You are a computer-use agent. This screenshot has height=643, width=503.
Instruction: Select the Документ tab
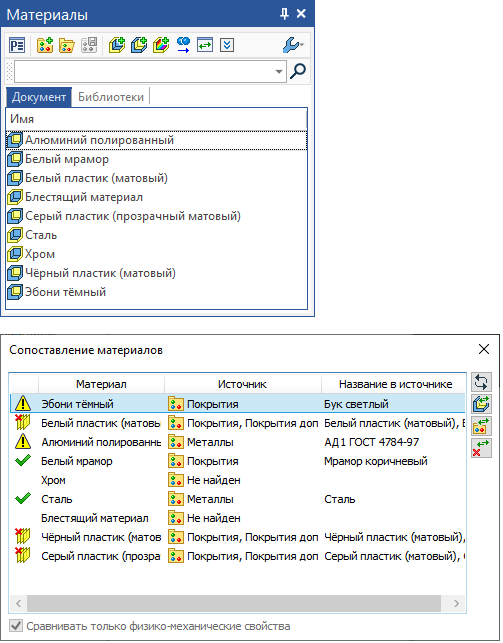click(39, 97)
